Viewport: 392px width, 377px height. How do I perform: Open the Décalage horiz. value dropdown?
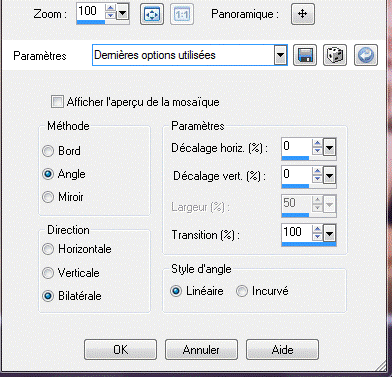(329, 147)
